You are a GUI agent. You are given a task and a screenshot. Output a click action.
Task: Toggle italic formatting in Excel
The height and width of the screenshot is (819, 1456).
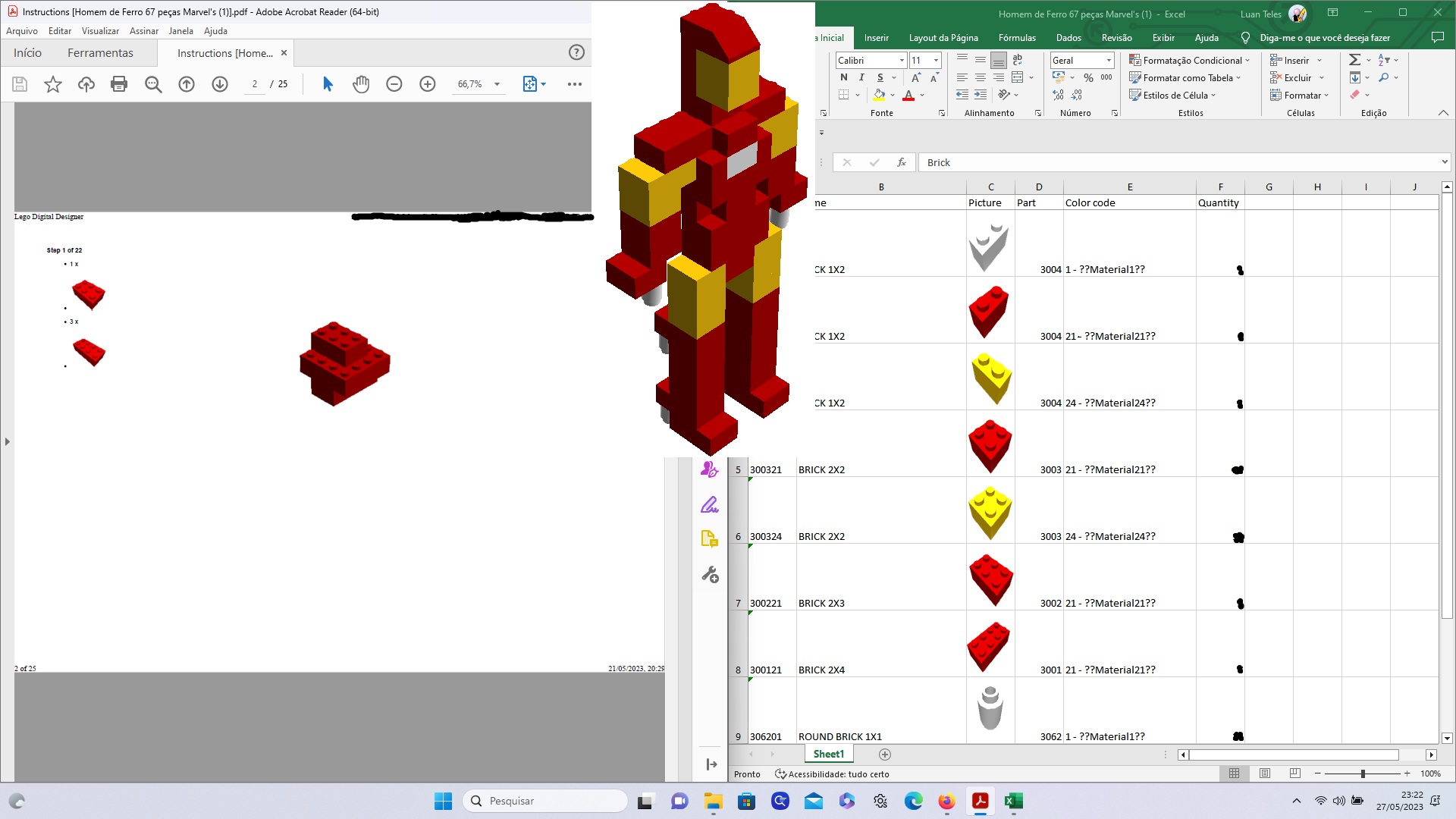point(861,77)
